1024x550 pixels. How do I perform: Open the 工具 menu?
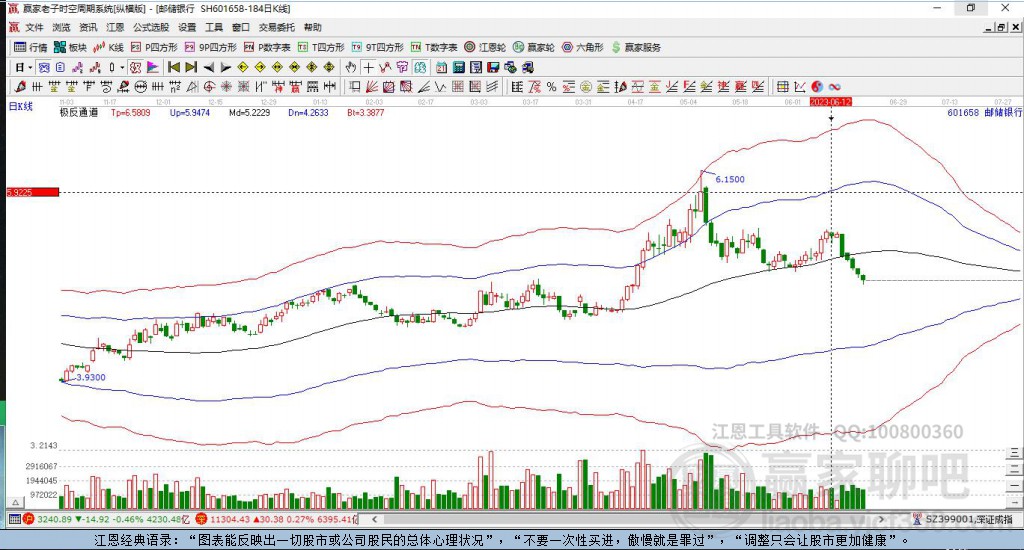coord(214,27)
